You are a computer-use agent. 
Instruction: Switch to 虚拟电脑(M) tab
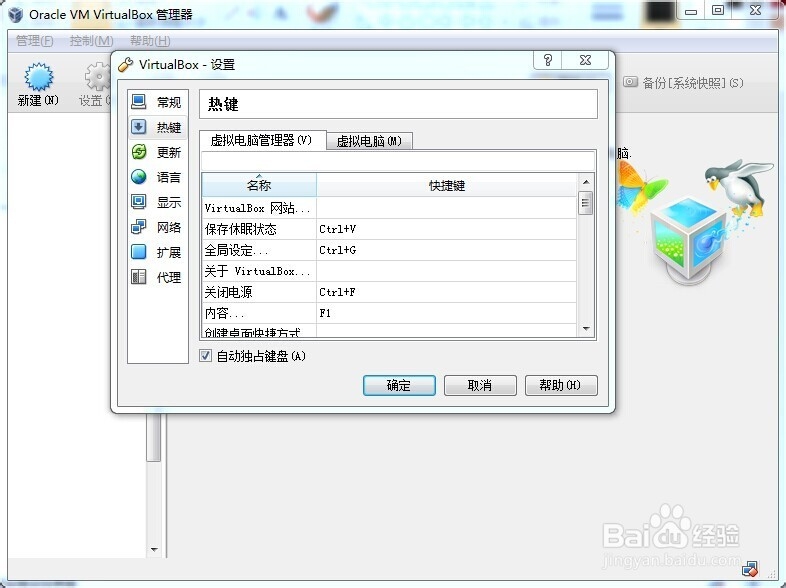(369, 141)
